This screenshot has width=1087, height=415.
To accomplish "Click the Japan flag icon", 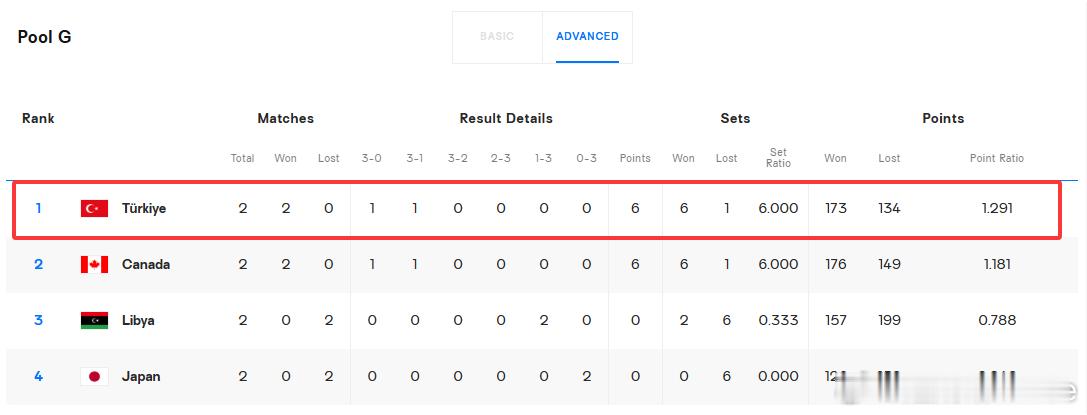I will point(94,377).
